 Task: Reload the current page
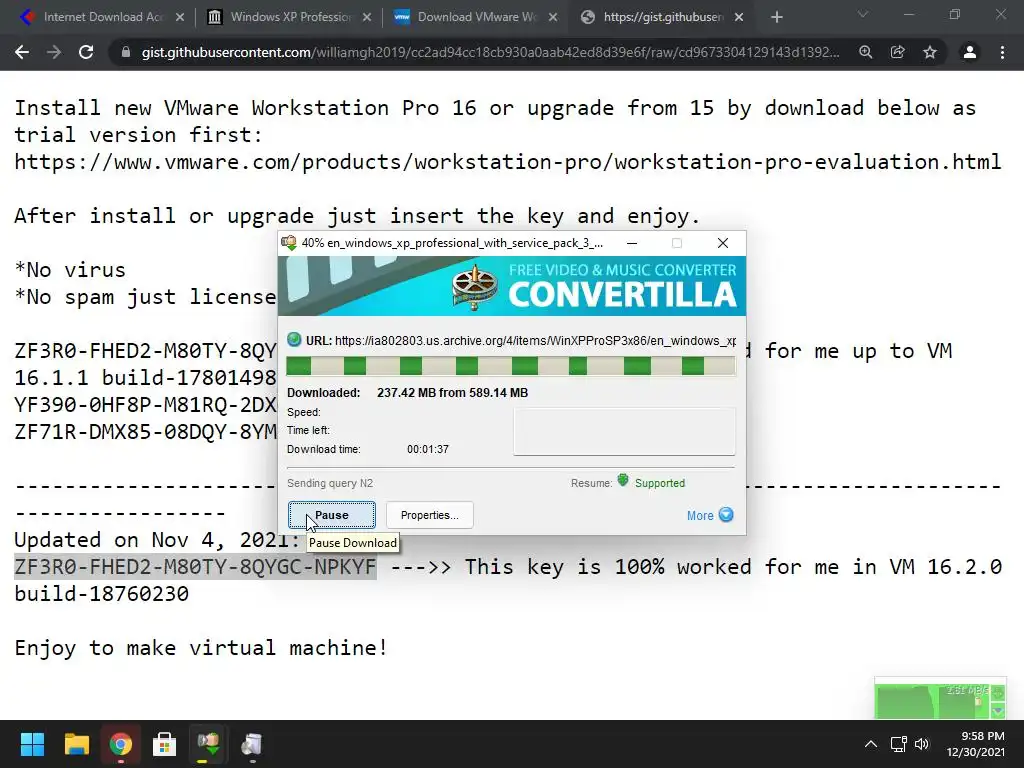(86, 52)
